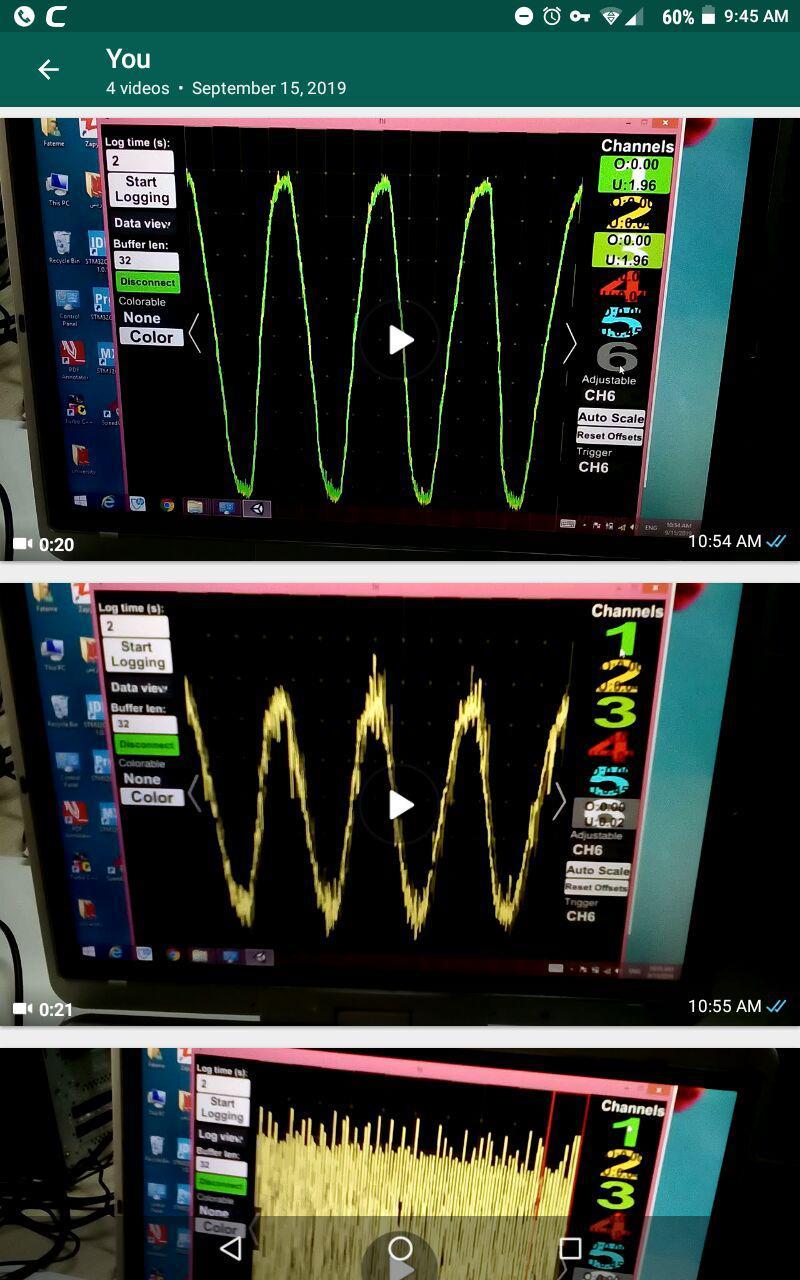
Task: Click the "10:54 AM" timestamp
Action: coord(725,541)
